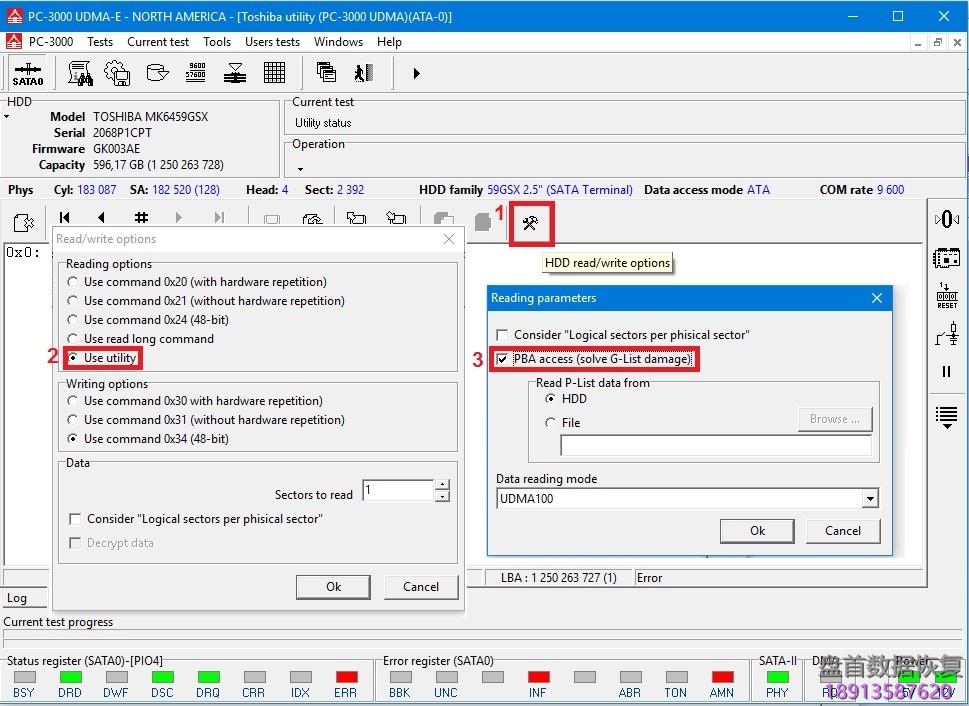Click the grid table toolbar icon
The image size is (969, 706).
click(x=274, y=73)
